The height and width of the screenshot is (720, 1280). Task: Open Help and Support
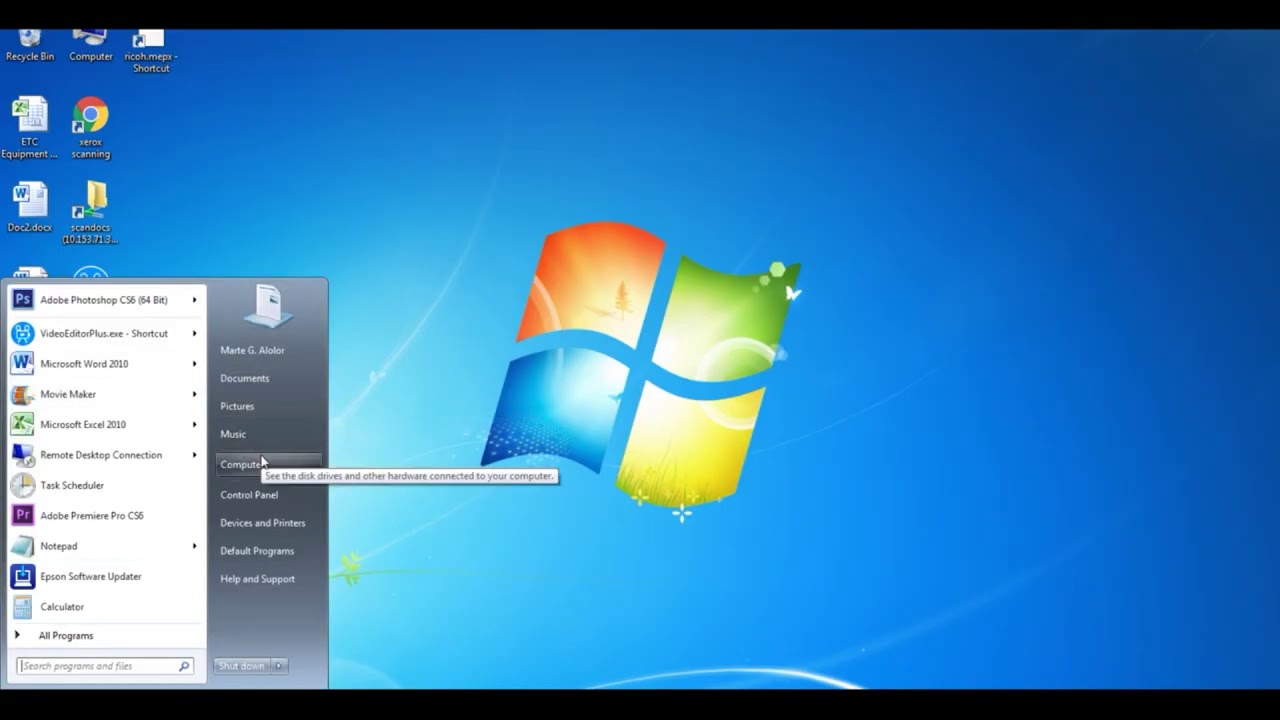click(257, 579)
